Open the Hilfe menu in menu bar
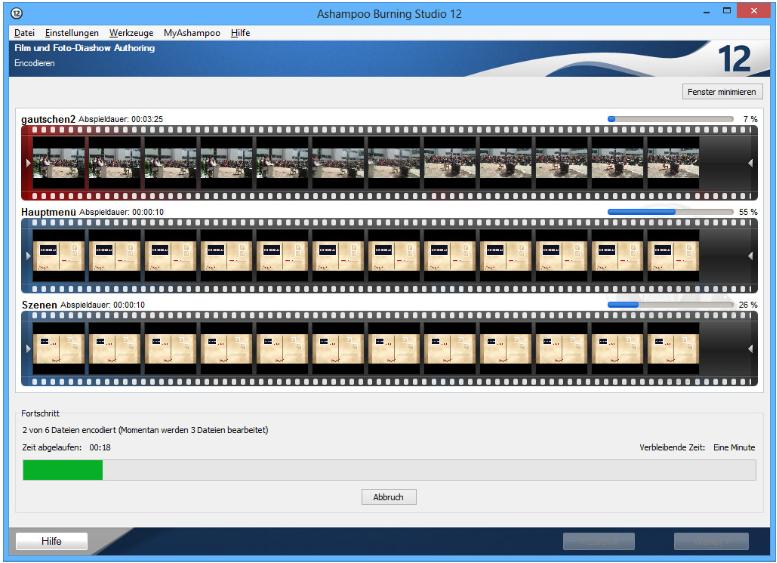The width and height of the screenshot is (777, 563). pos(240,33)
